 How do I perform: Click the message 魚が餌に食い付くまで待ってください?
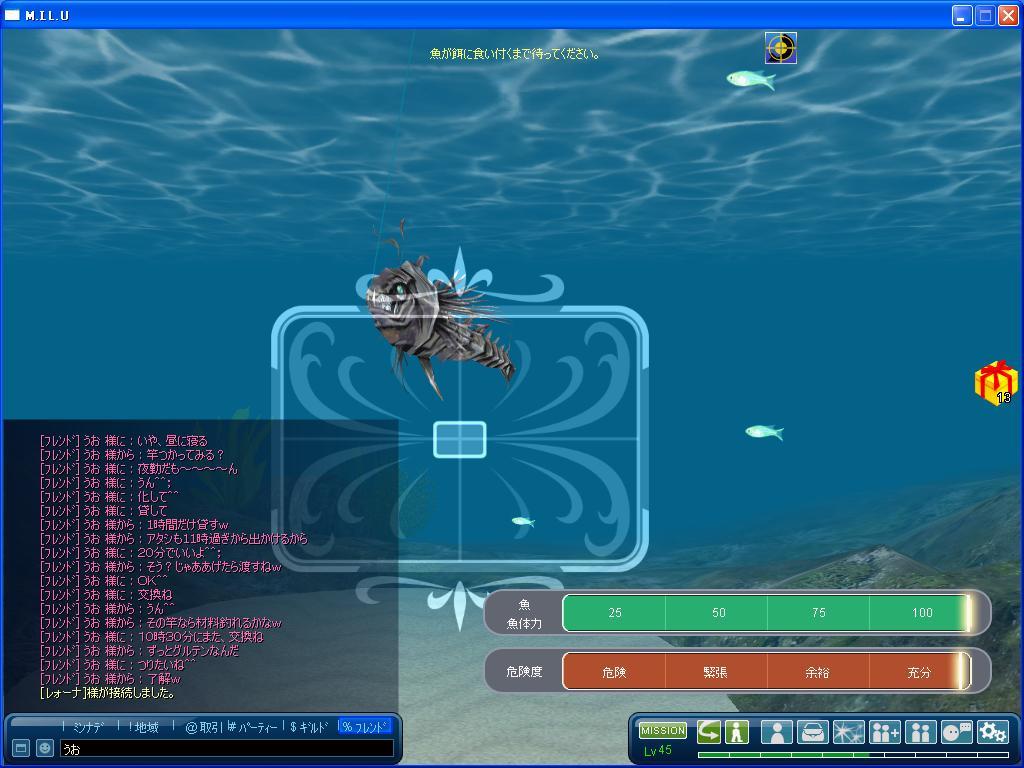[x=514, y=54]
